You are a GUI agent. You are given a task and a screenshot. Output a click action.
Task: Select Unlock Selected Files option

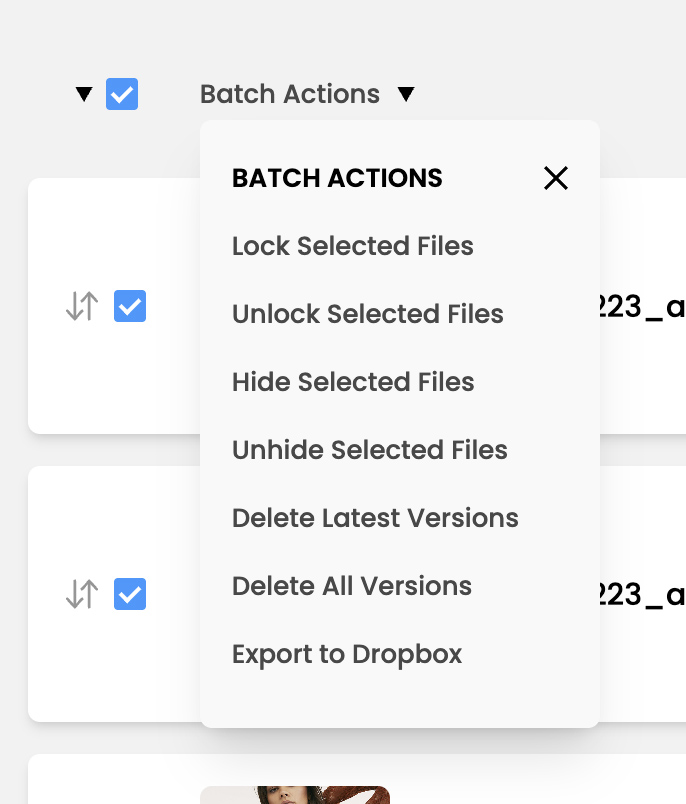click(x=368, y=314)
